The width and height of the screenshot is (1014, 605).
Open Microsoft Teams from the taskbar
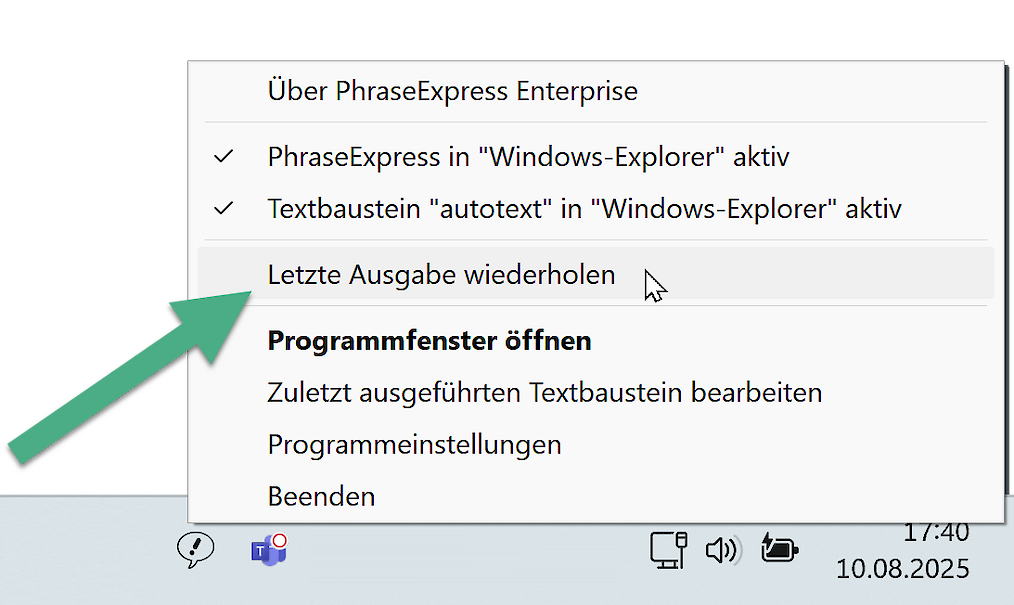(268, 550)
